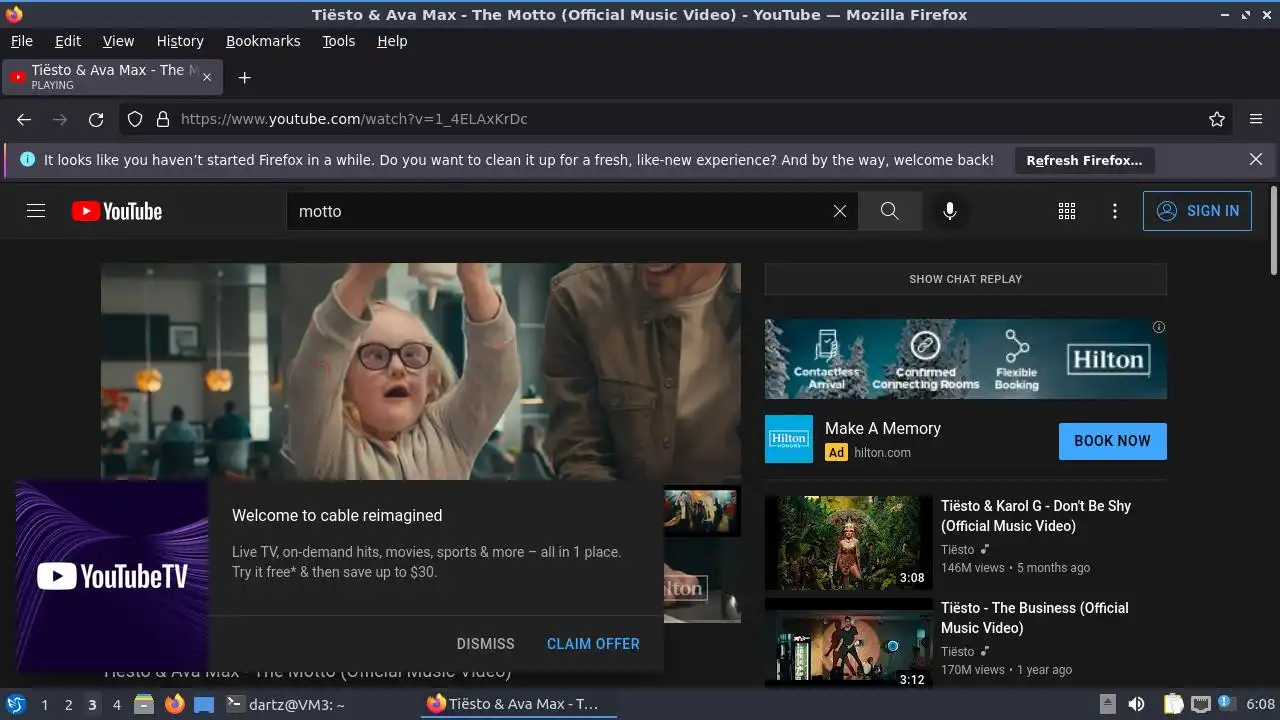
Task: Switch to the dartz@VM3 terminal window
Action: click(286, 704)
